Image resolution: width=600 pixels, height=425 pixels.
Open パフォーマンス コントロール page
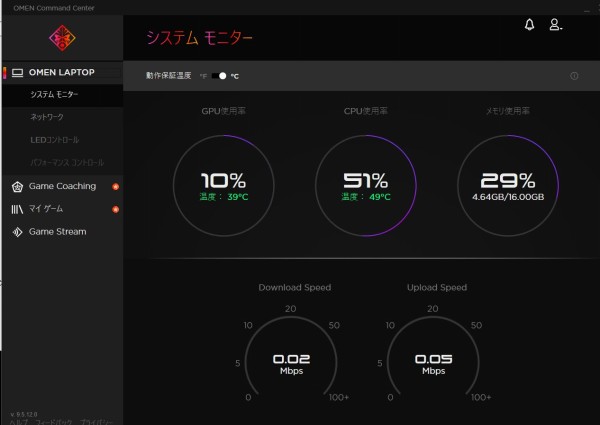(x=66, y=162)
